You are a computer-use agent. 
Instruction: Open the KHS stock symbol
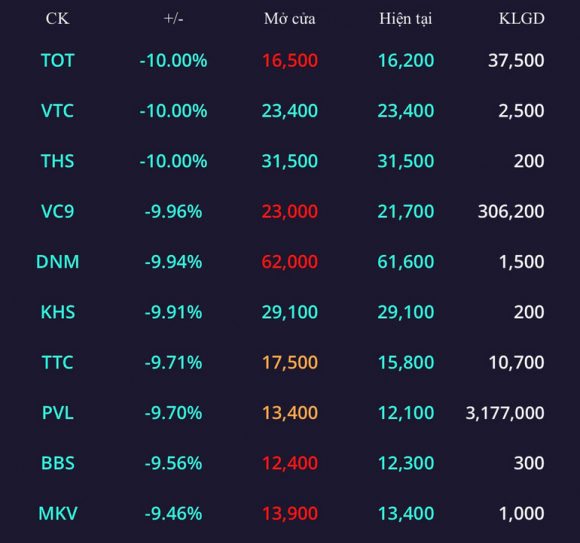tap(58, 312)
